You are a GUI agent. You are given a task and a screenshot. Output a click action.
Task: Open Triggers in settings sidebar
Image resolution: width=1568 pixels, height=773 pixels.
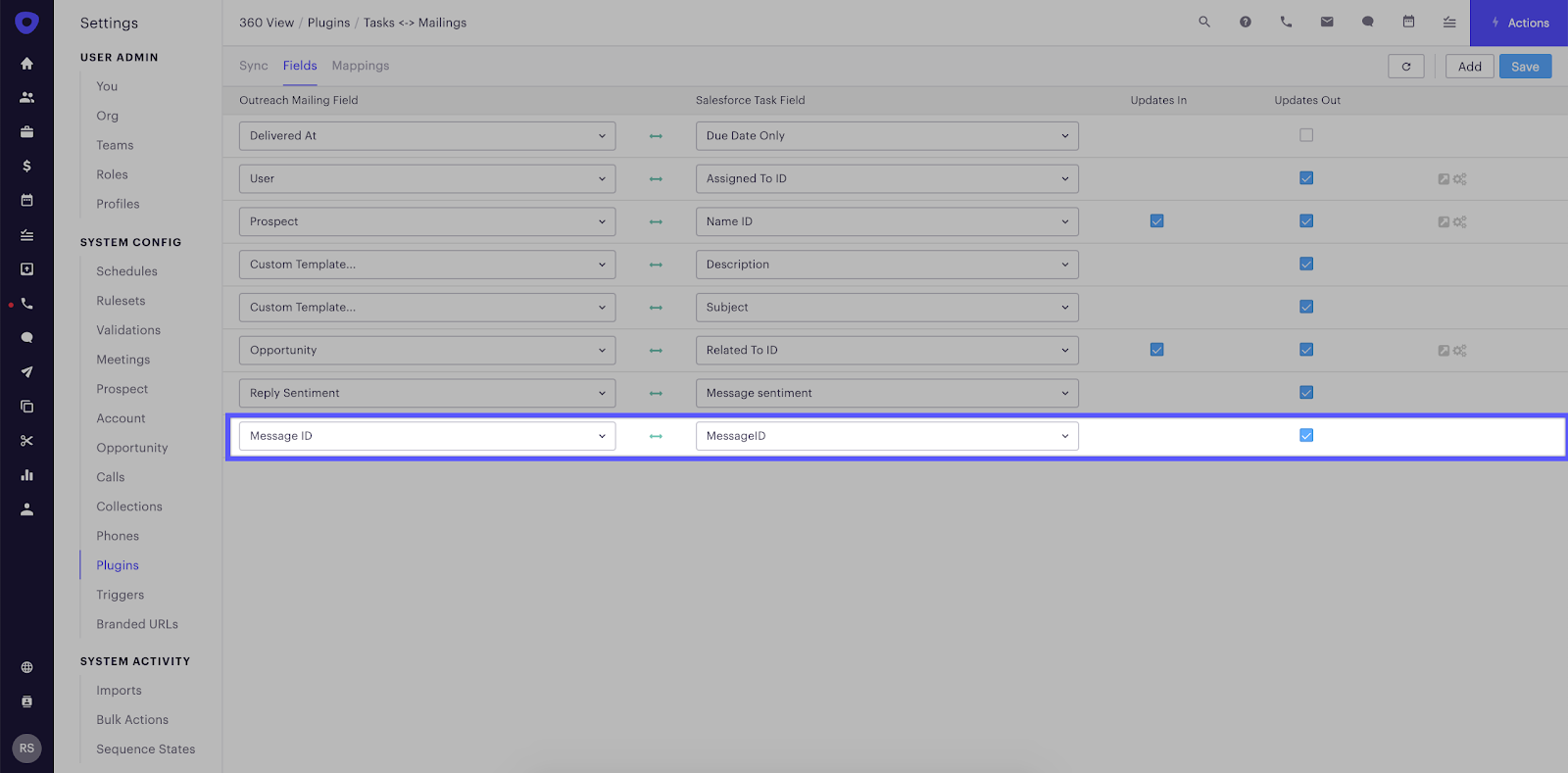[121, 595]
